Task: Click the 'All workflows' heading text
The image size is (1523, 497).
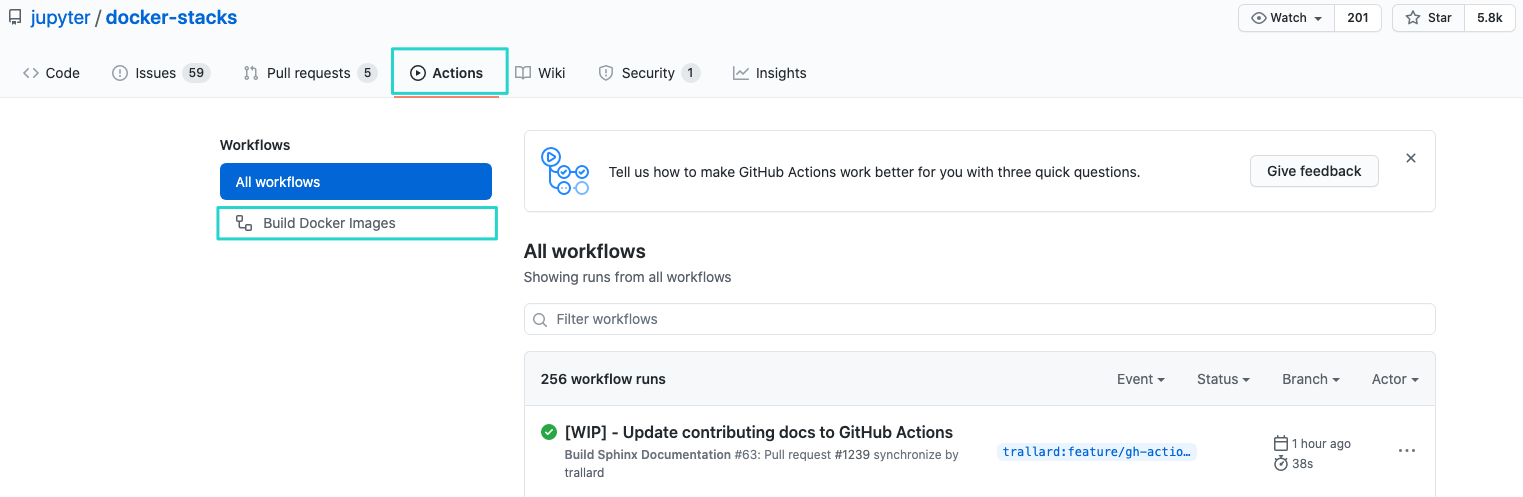Action: coord(585,251)
